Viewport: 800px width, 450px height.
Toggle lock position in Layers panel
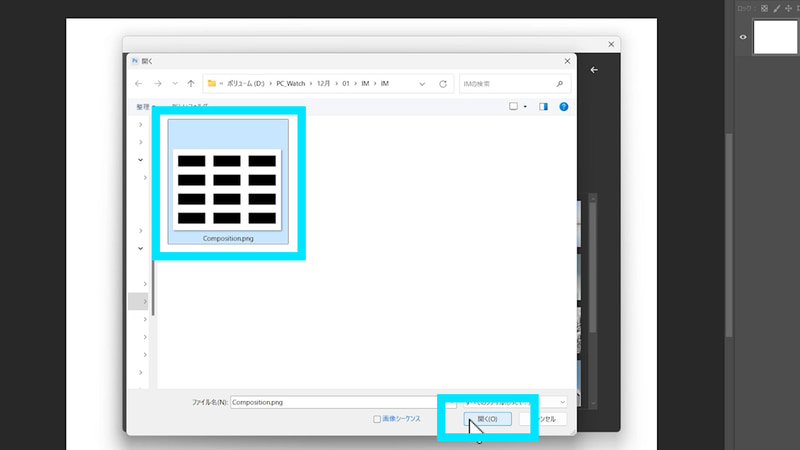788,8
